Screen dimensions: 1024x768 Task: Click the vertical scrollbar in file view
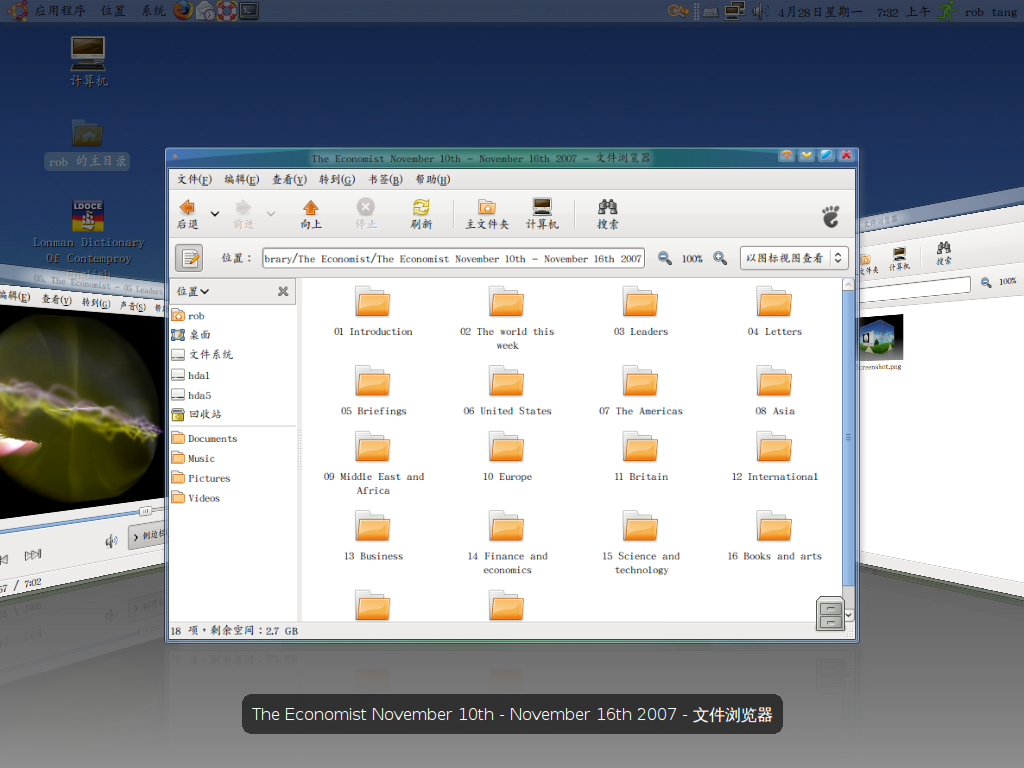pyautogui.click(x=848, y=438)
